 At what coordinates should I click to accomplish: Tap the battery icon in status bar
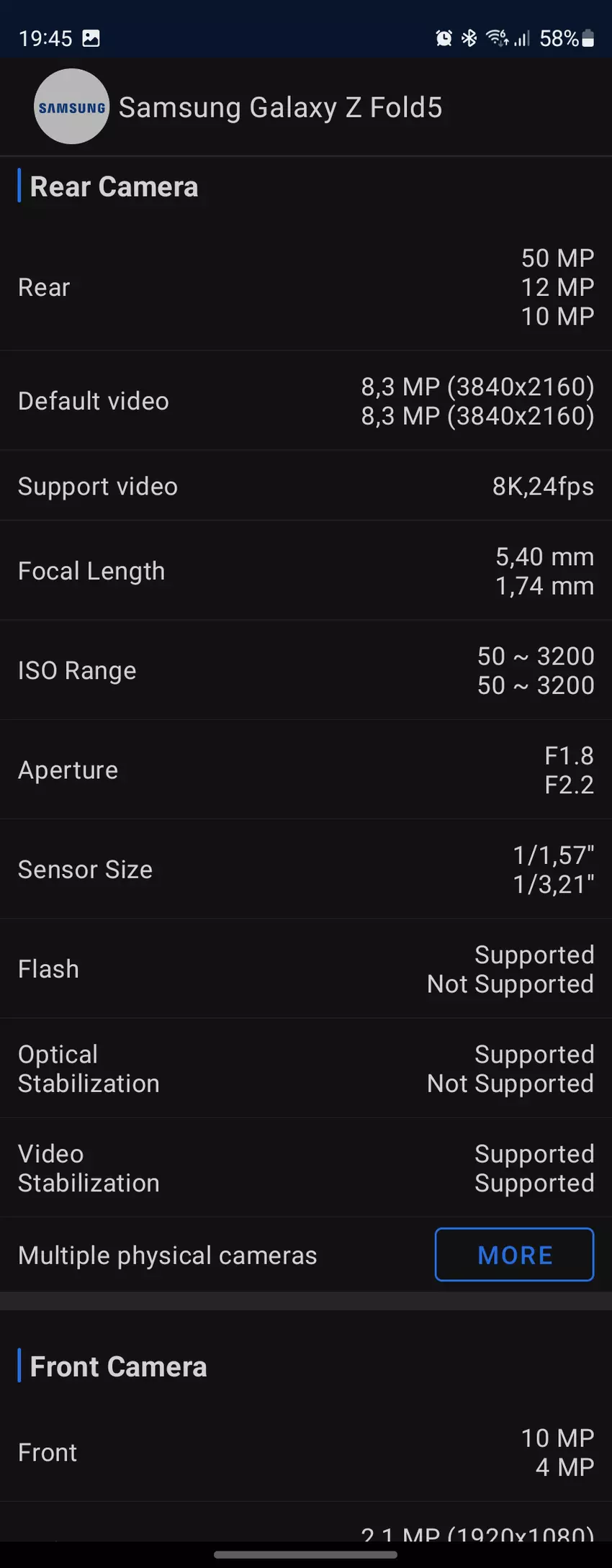[x=588, y=38]
